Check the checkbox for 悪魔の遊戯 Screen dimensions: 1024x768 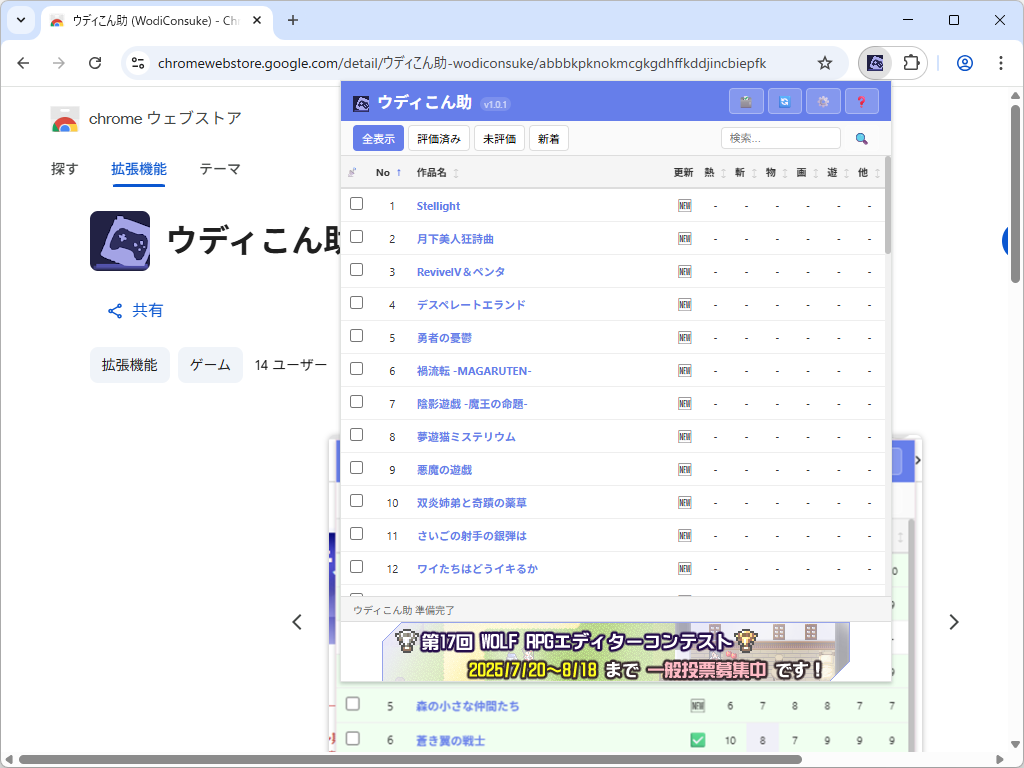click(x=356, y=468)
